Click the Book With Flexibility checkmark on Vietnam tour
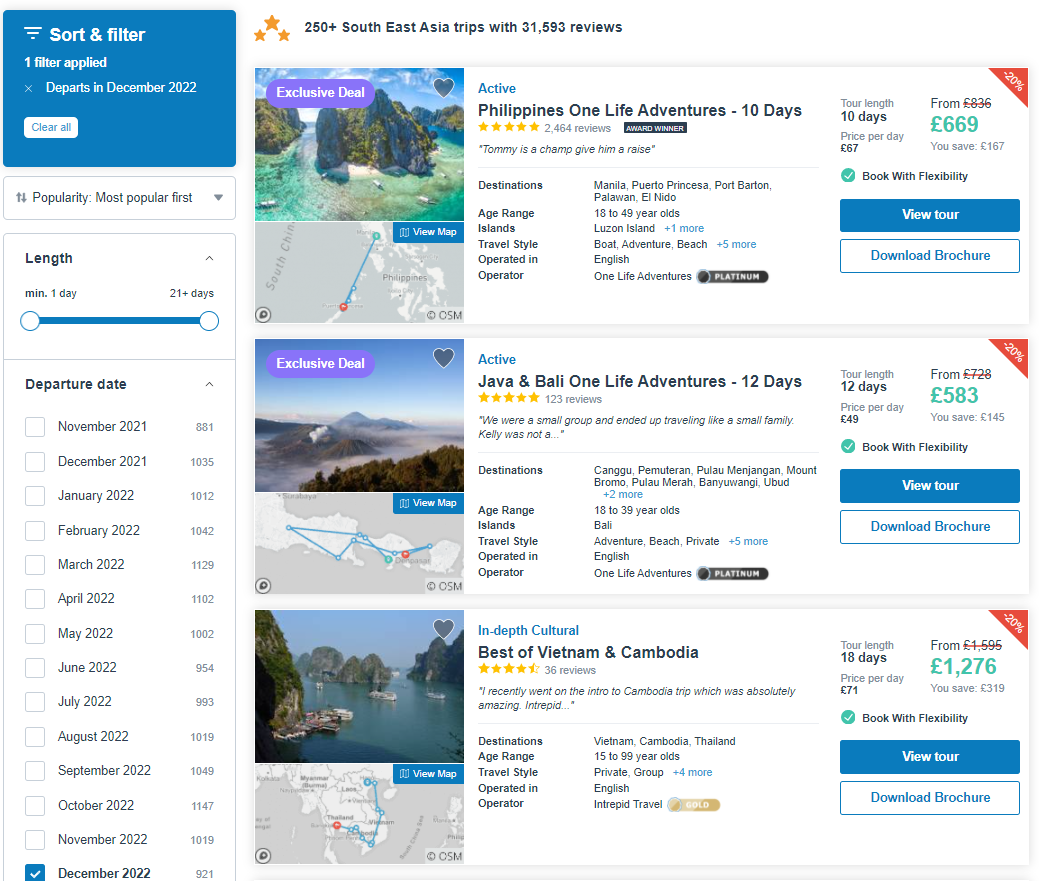This screenshot has height=881, width=1039. click(848, 717)
